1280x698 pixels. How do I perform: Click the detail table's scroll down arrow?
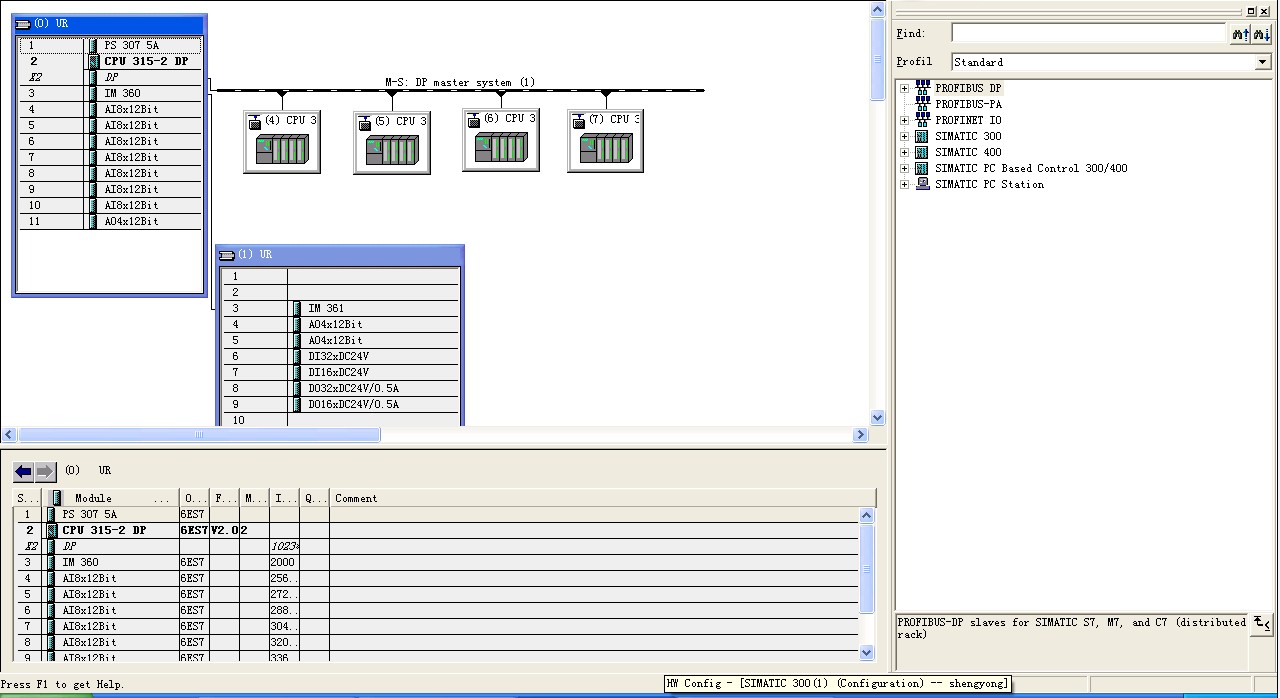867,653
